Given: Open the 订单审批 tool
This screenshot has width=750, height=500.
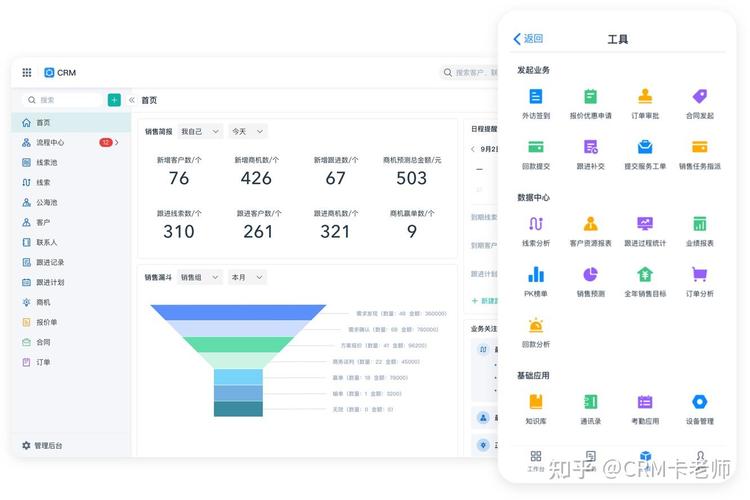Looking at the screenshot, I should 645,103.
